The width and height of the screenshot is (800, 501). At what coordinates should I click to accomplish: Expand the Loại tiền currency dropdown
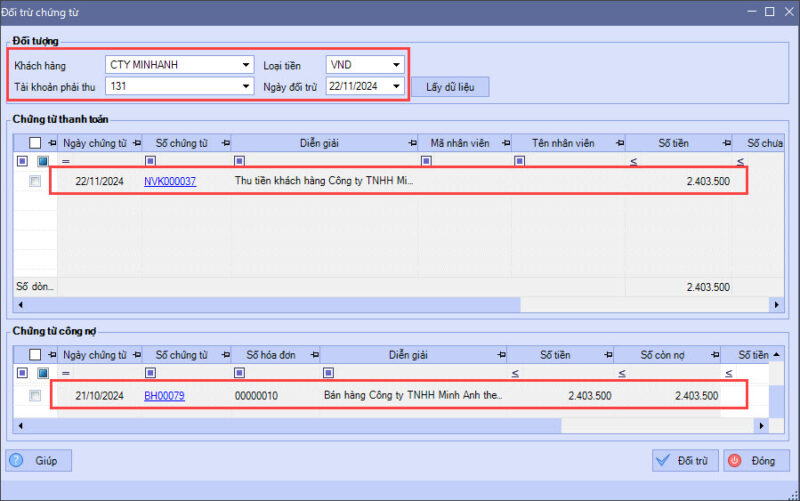coord(397,65)
